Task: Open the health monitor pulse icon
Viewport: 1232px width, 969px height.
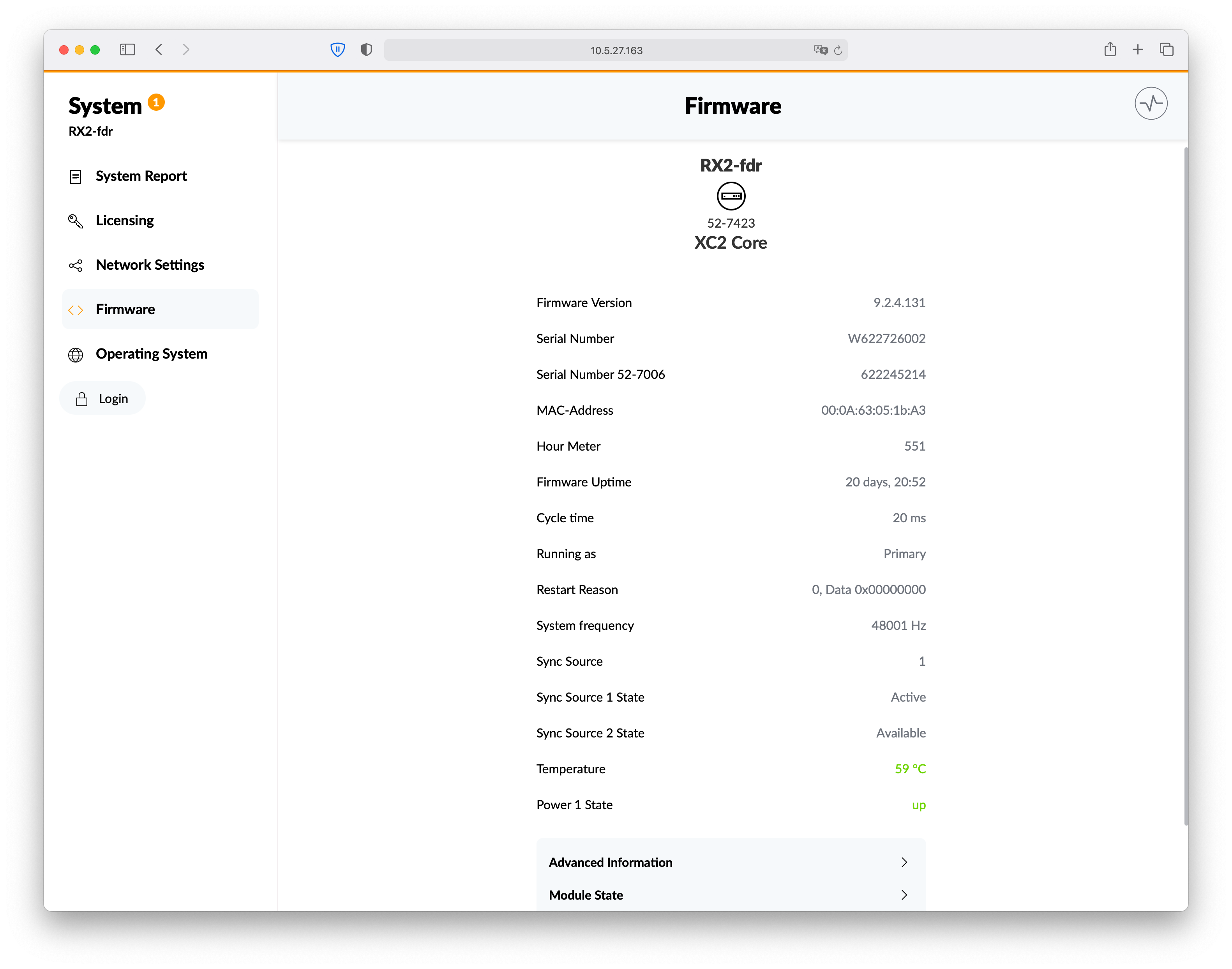Action: [x=1150, y=103]
